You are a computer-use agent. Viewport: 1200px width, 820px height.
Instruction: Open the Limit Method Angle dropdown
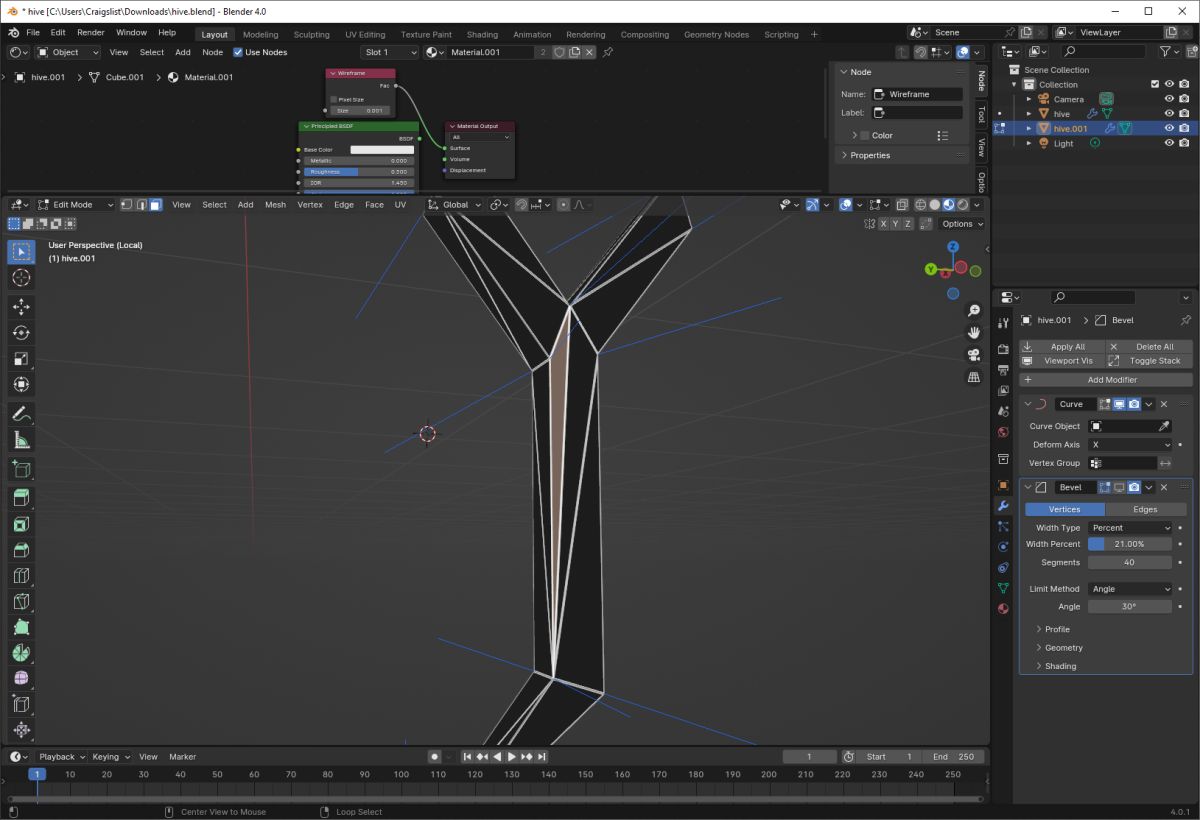pos(1130,589)
